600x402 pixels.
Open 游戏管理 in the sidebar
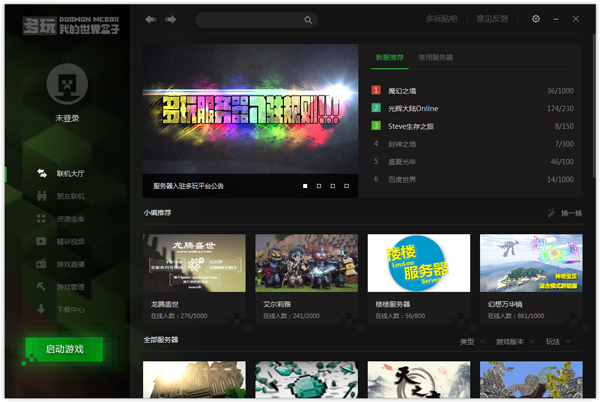pyautogui.click(x=70, y=287)
